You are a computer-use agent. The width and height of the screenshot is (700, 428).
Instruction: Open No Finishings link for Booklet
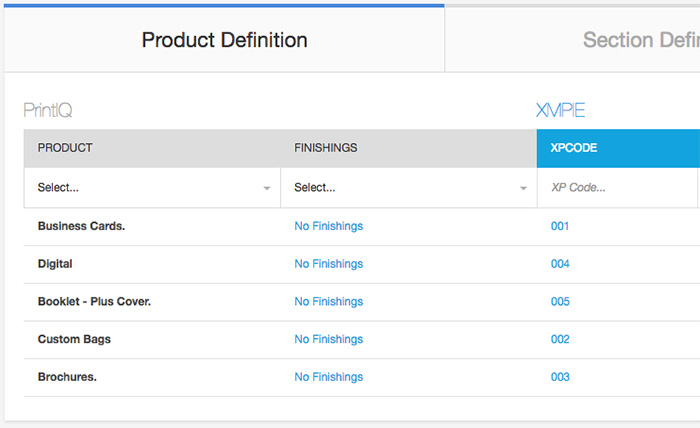(328, 302)
